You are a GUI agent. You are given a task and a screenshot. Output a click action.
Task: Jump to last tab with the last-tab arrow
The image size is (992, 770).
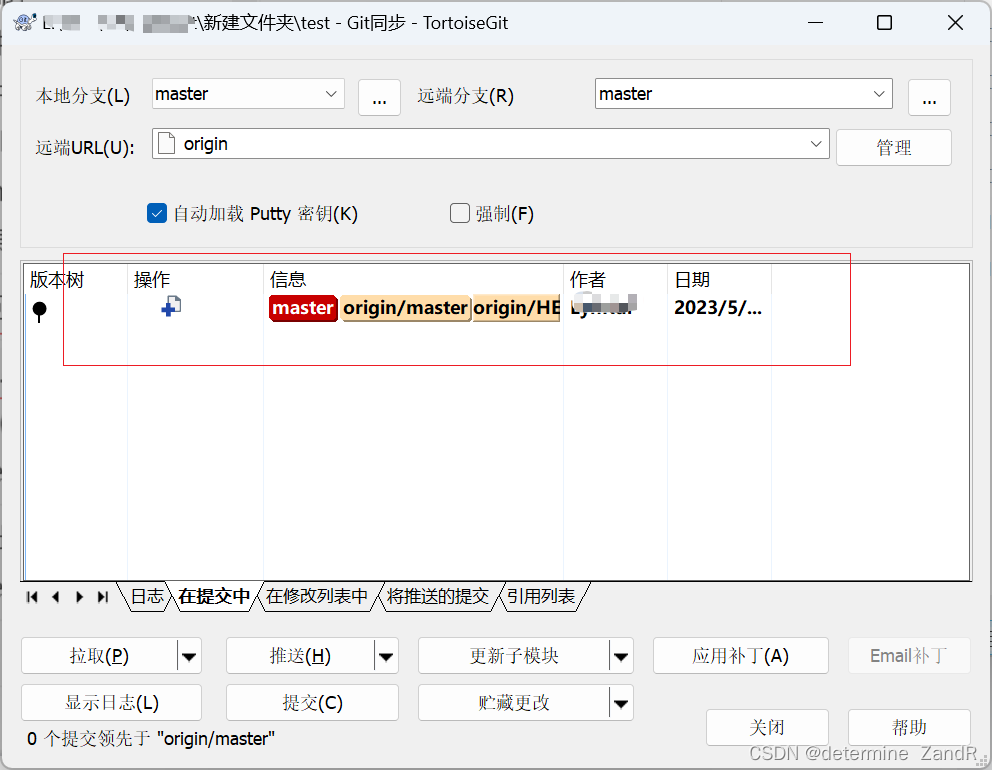102,597
